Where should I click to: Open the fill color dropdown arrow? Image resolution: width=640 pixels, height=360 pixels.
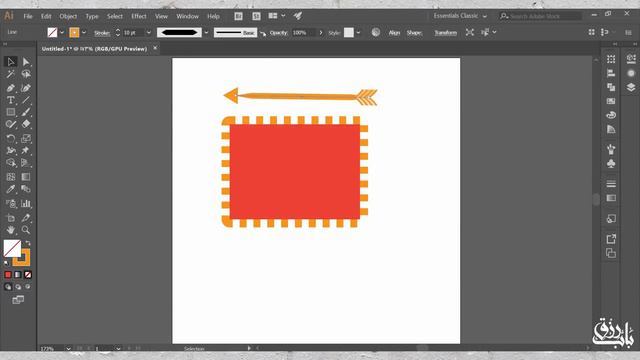click(x=62, y=33)
